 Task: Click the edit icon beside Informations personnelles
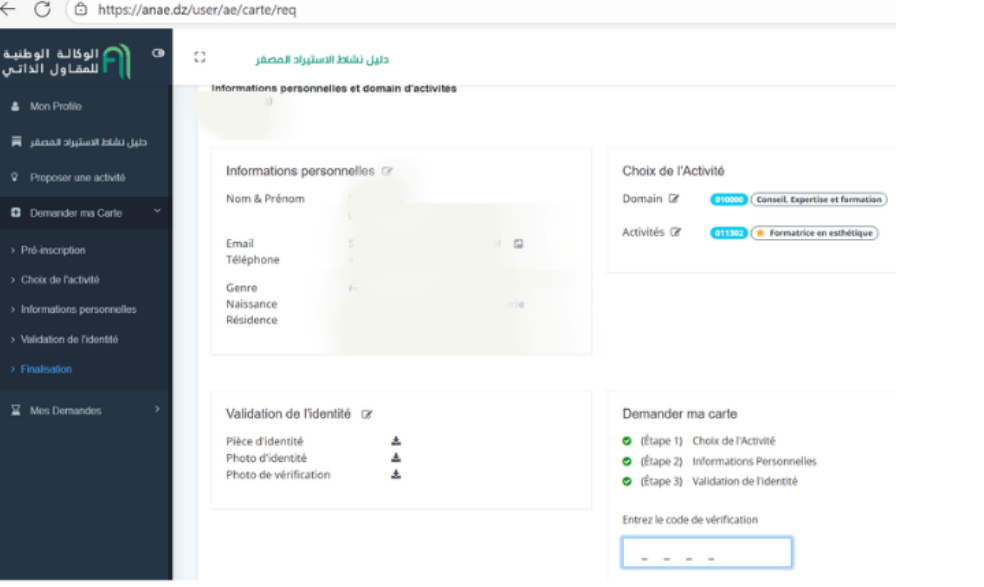(x=387, y=172)
